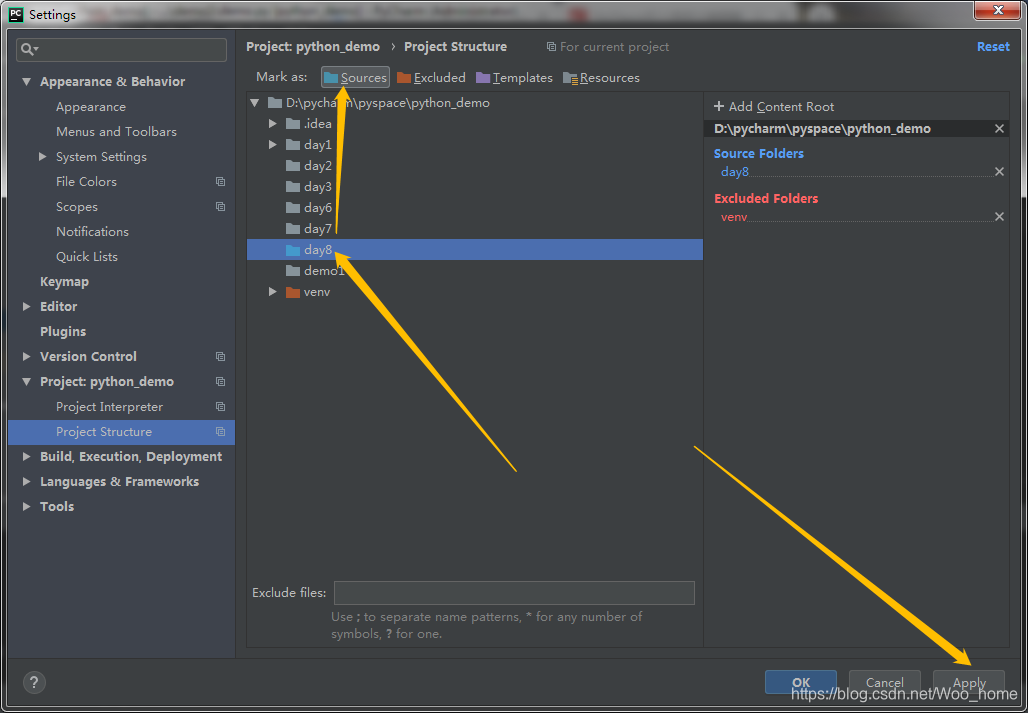The width and height of the screenshot is (1028, 713).
Task: Click For current project label icon
Action: pyautogui.click(x=551, y=47)
